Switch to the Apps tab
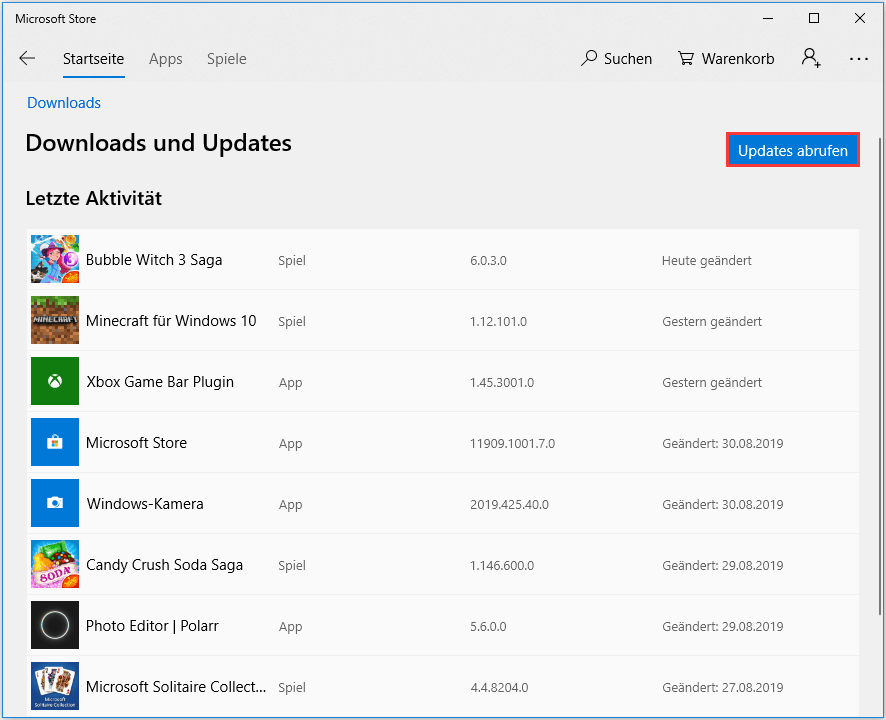 [166, 59]
